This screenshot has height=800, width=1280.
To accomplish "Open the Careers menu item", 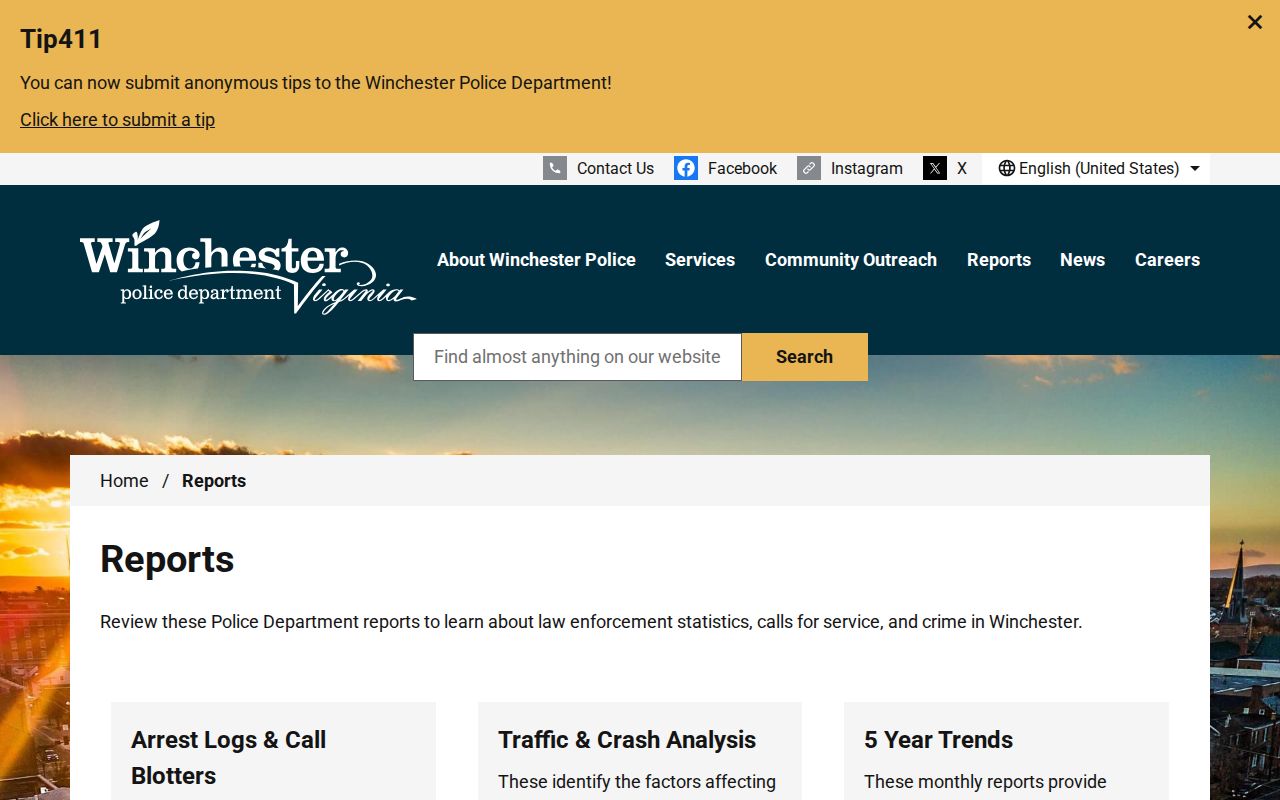I will (x=1167, y=260).
